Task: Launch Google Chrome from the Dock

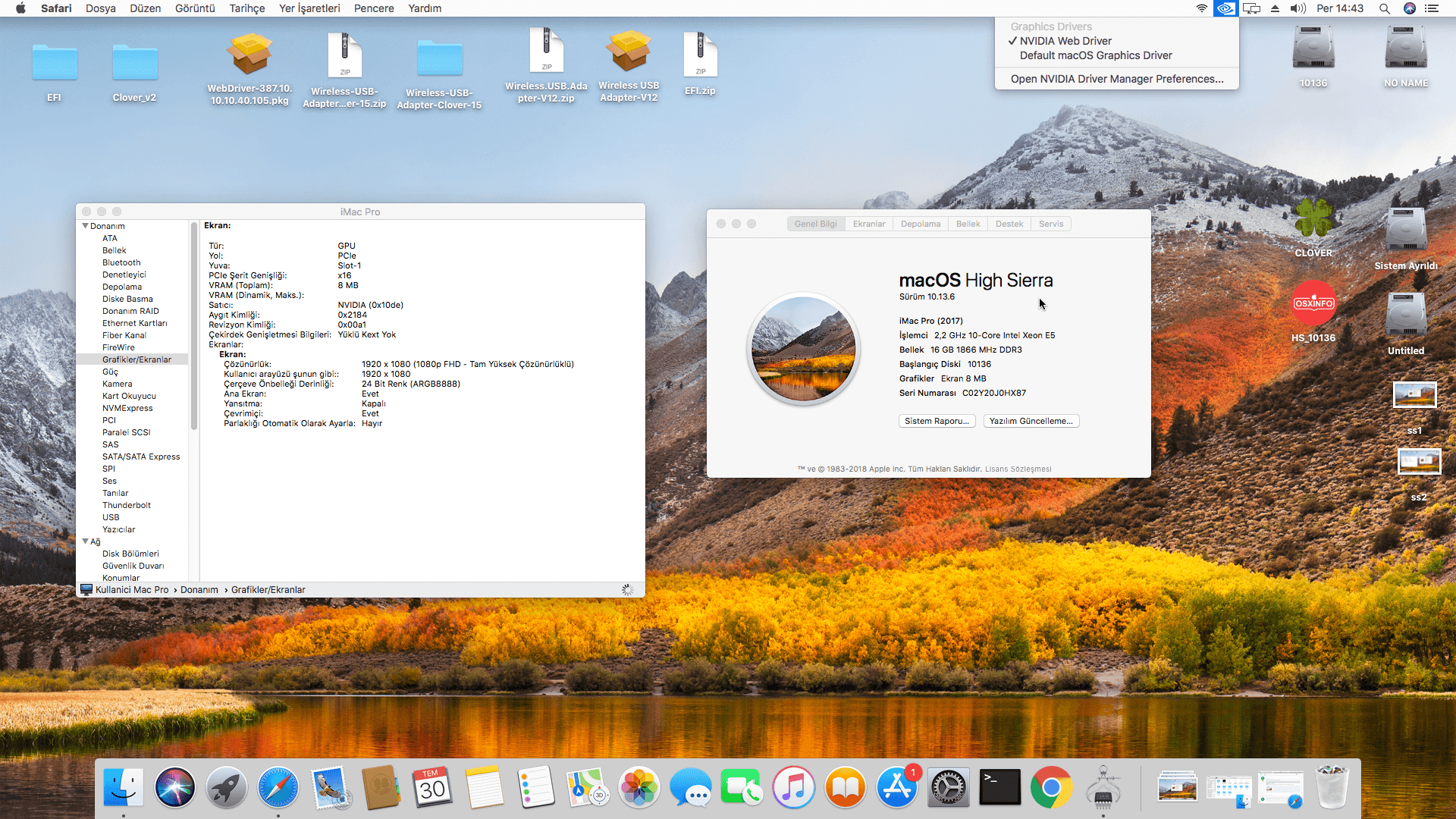Action: [1051, 788]
